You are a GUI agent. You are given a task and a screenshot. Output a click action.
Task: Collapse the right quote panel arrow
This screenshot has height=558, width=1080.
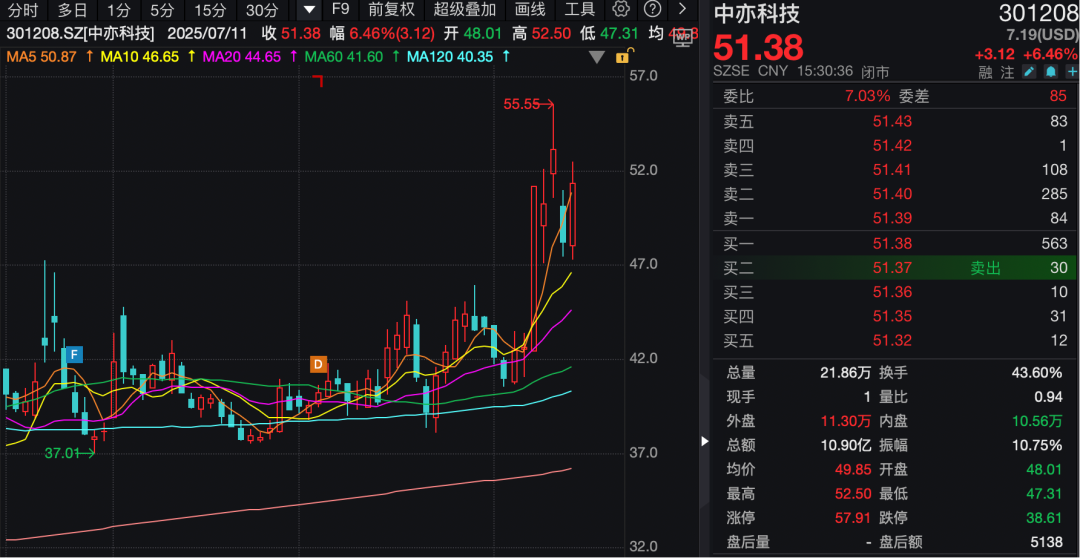(x=703, y=442)
